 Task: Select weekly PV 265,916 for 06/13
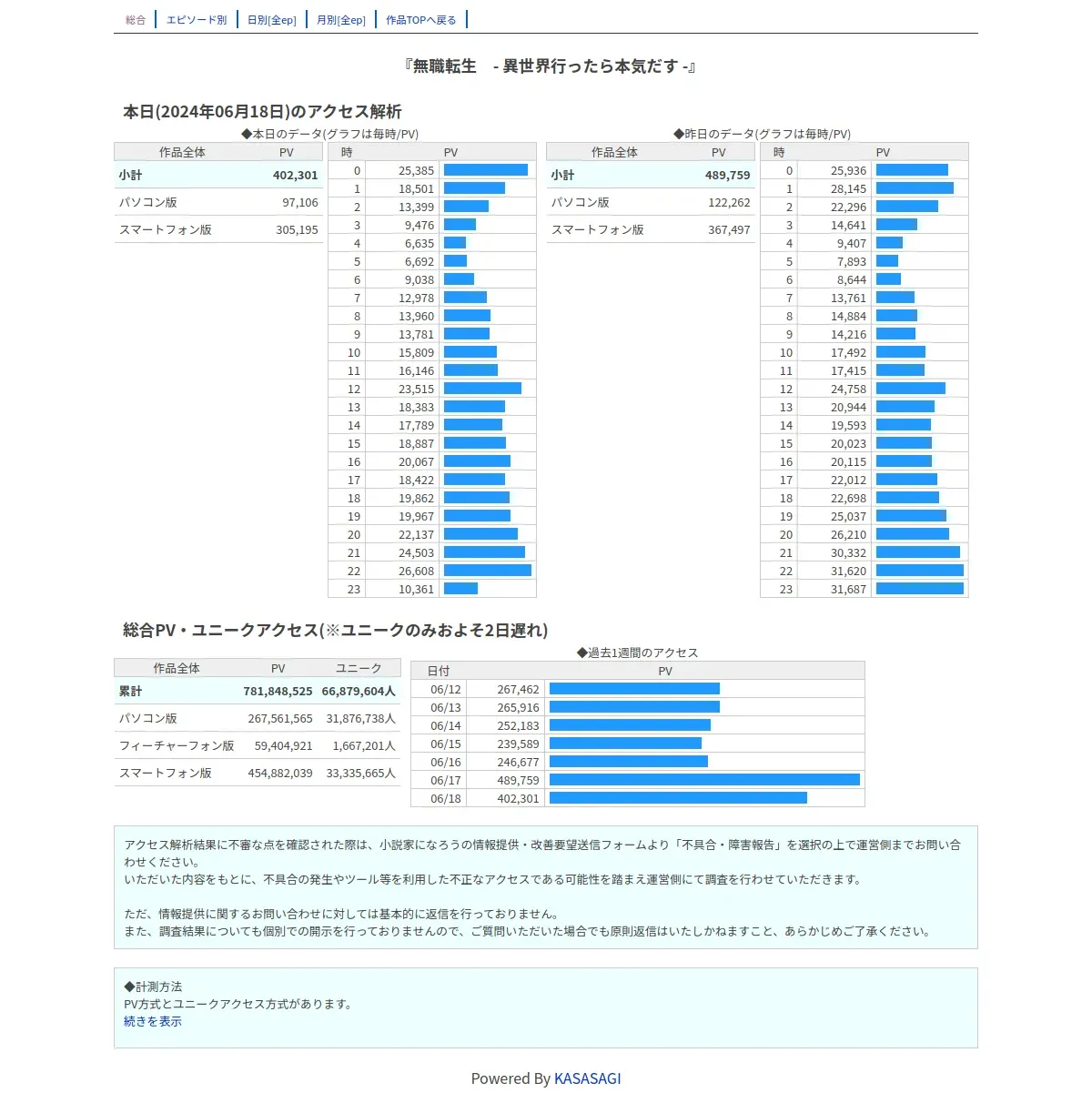click(518, 707)
